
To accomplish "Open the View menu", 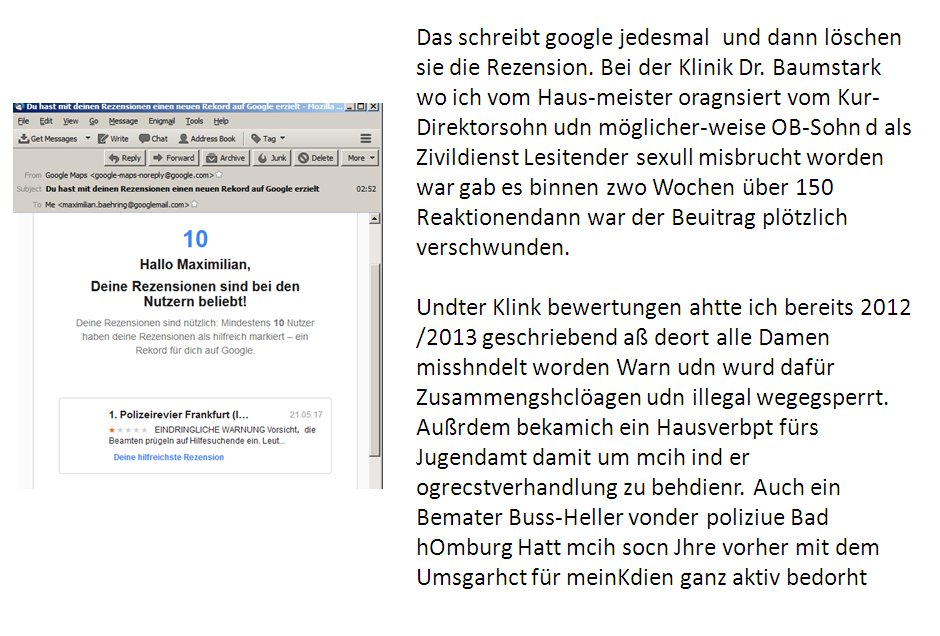I will point(71,121).
